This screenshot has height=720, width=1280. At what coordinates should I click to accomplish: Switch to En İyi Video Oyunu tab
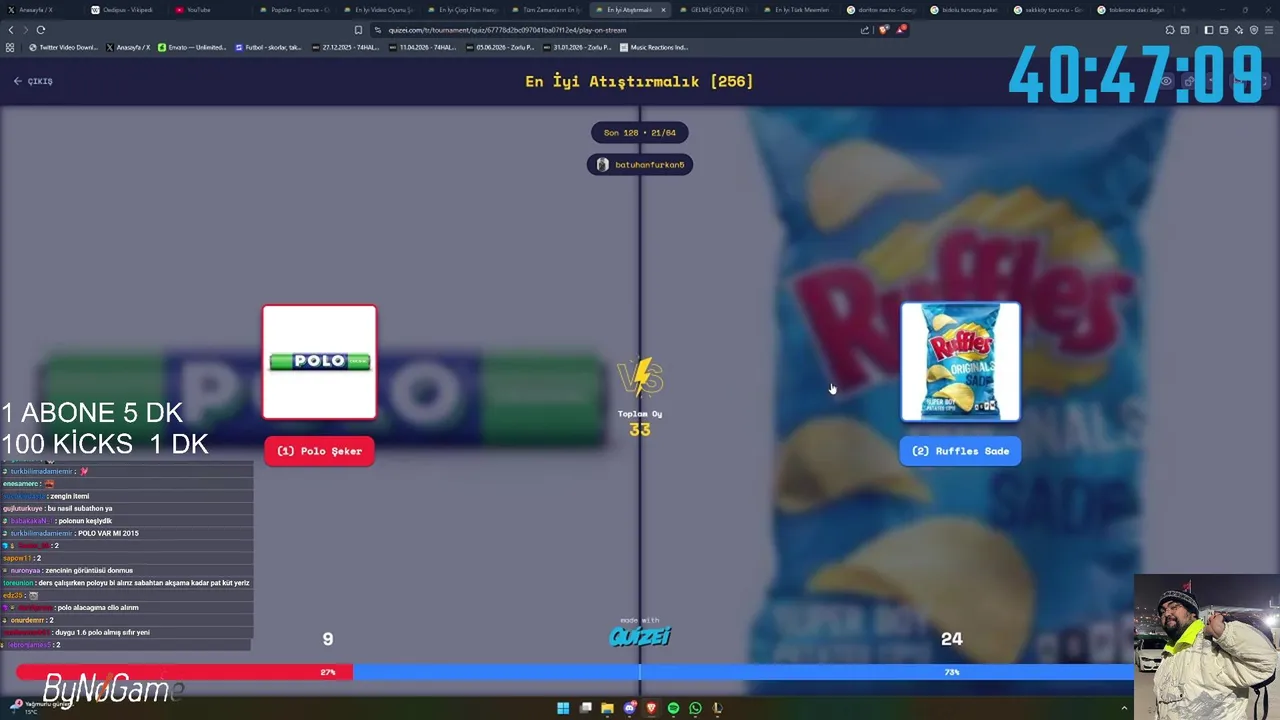tap(377, 10)
